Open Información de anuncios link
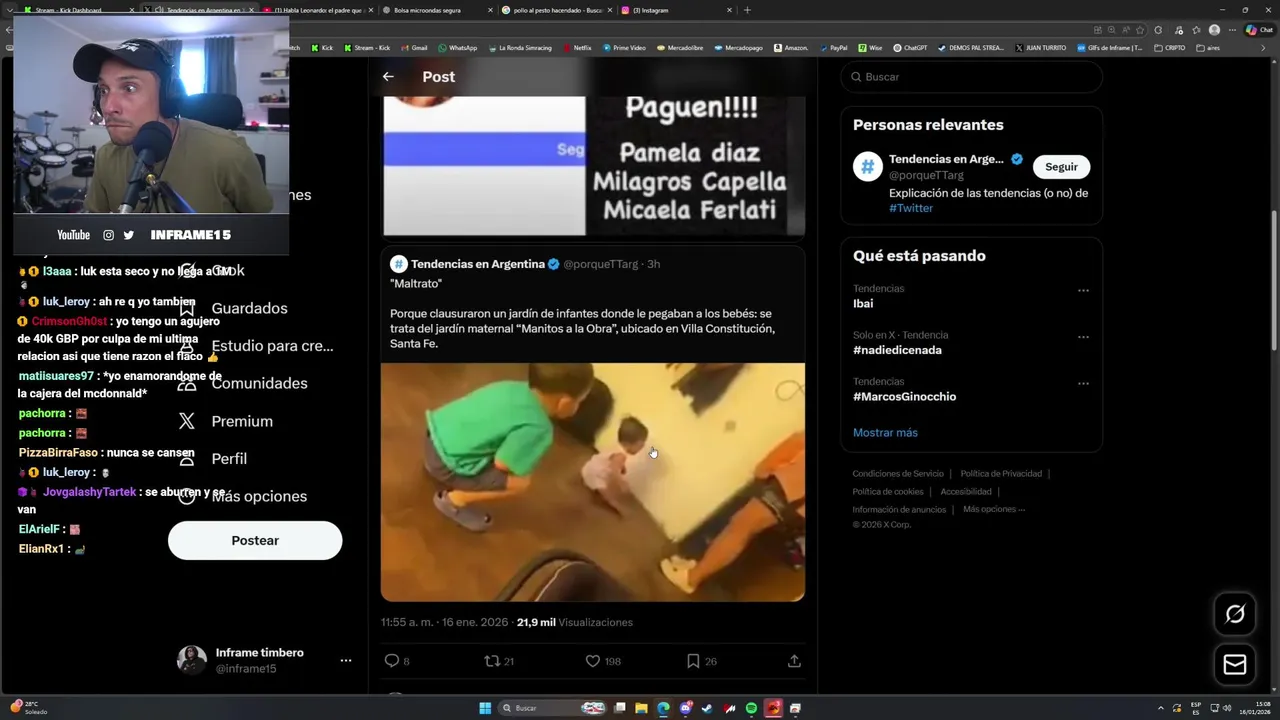Screen dimensions: 1280x720 coord(899,509)
